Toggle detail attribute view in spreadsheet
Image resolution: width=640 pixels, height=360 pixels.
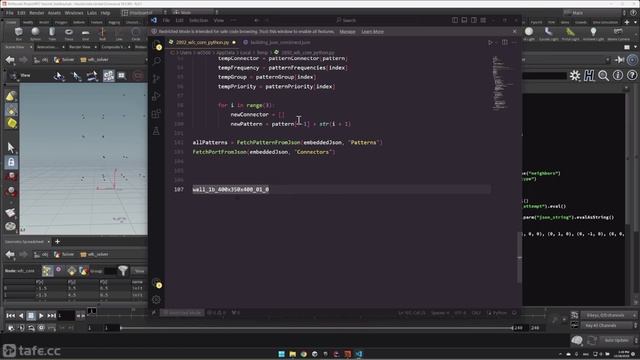point(84,271)
